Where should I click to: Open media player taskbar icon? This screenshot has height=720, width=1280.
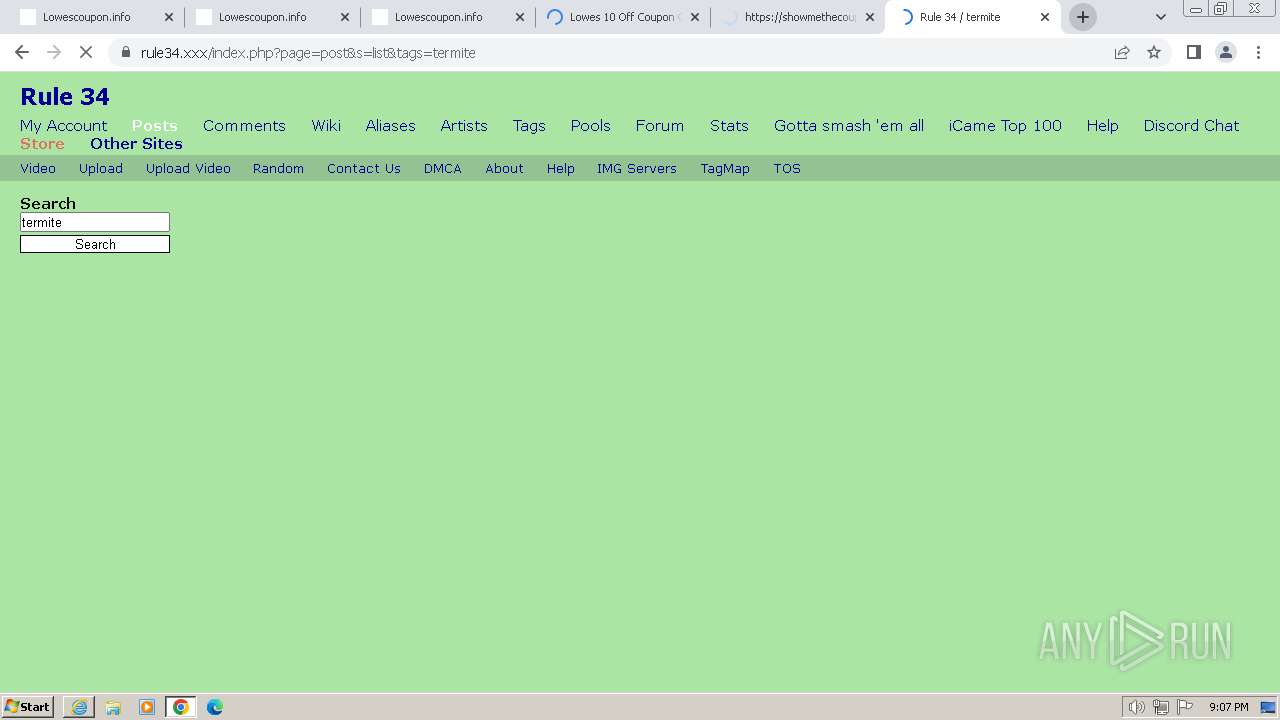pyautogui.click(x=147, y=707)
